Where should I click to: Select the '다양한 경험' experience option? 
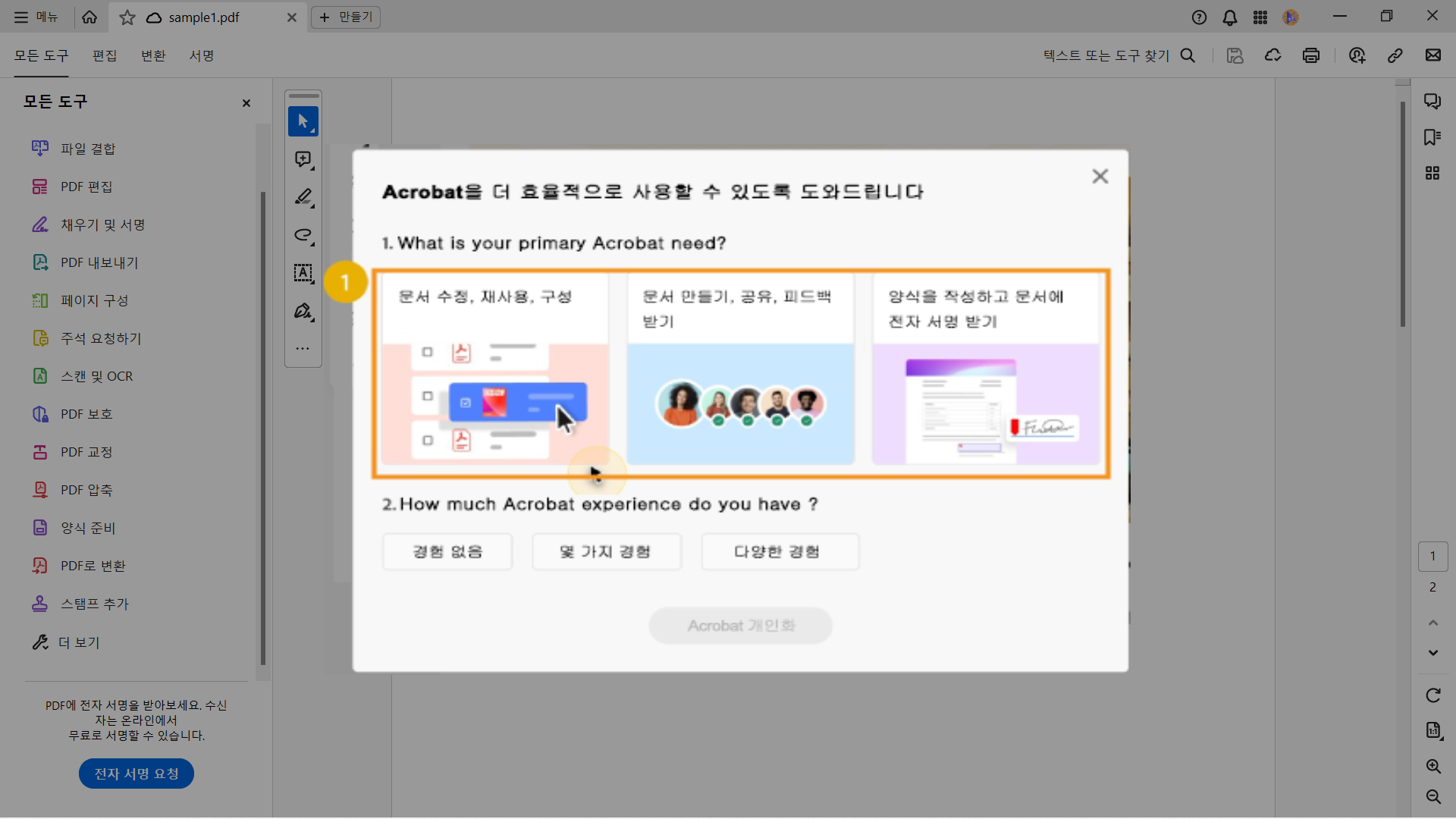[780, 551]
